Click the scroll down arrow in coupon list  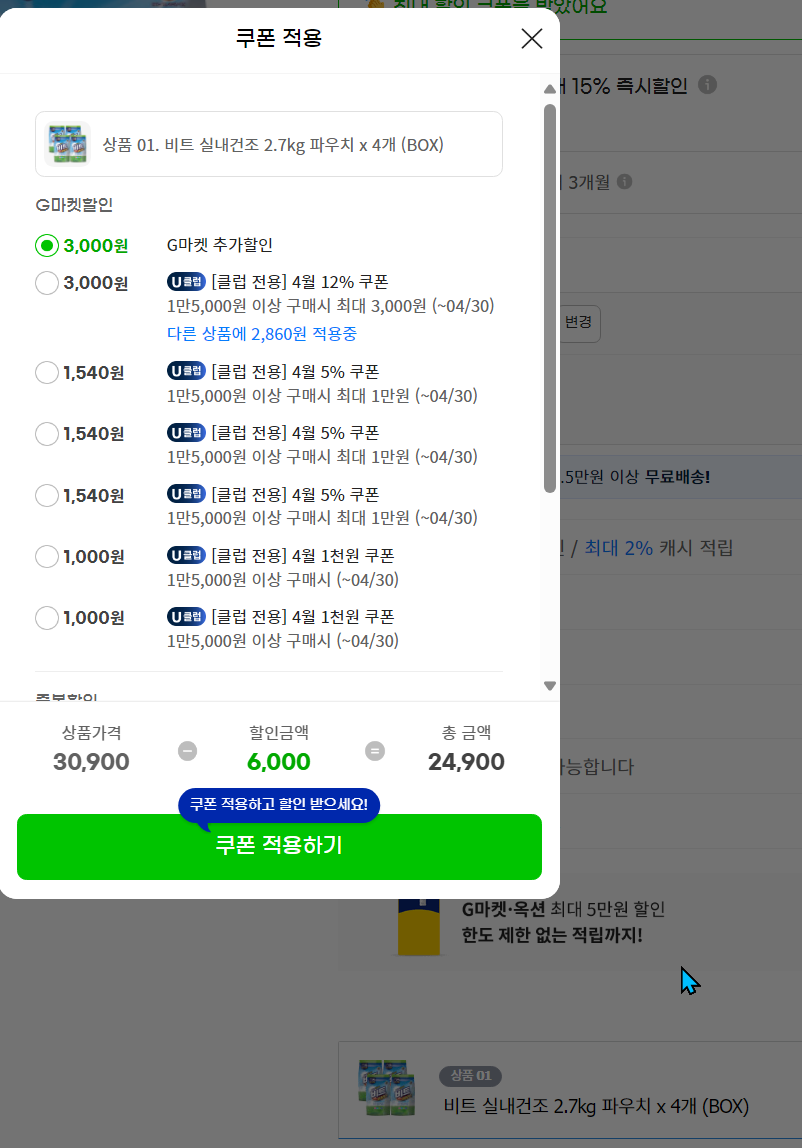(550, 686)
